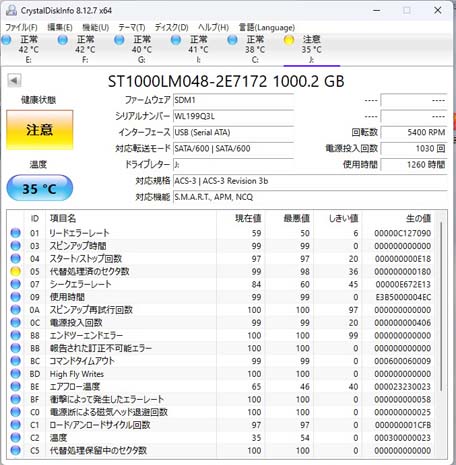
Task: Click status orb of row C0 磁気ヘッド退避回数
Action: (15, 412)
